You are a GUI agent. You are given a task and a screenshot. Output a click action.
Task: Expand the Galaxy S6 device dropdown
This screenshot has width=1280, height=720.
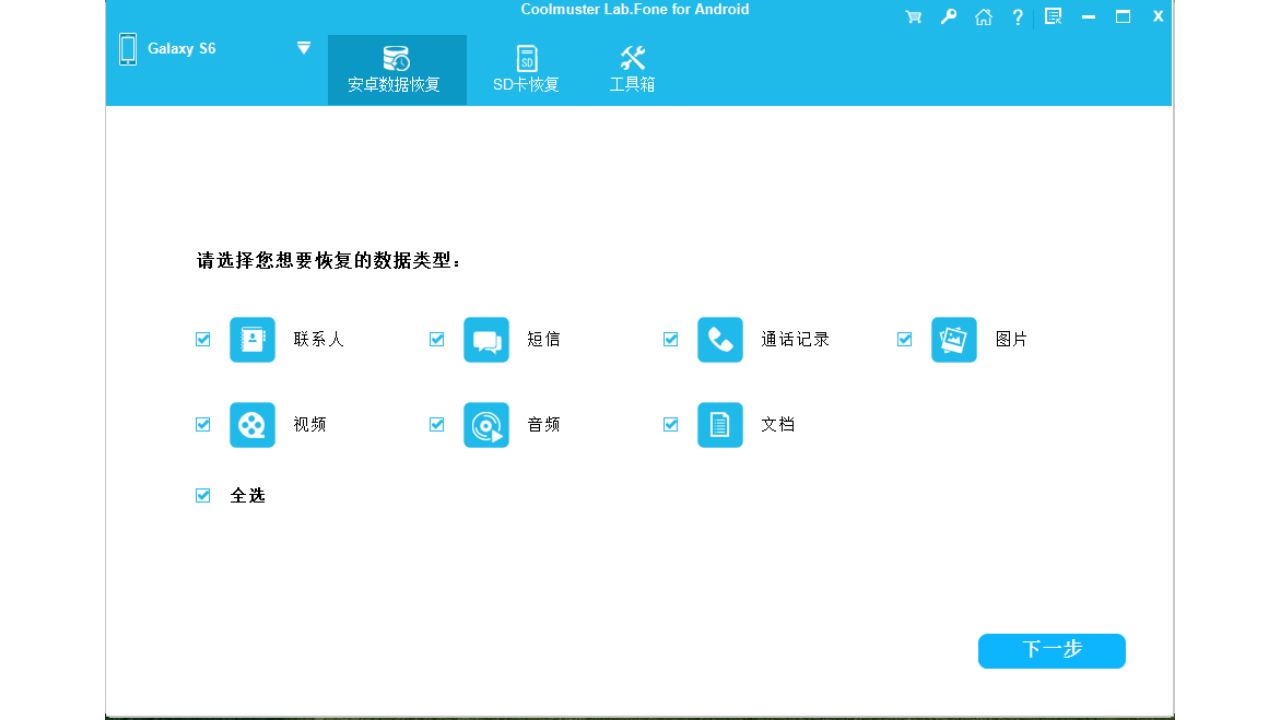302,47
